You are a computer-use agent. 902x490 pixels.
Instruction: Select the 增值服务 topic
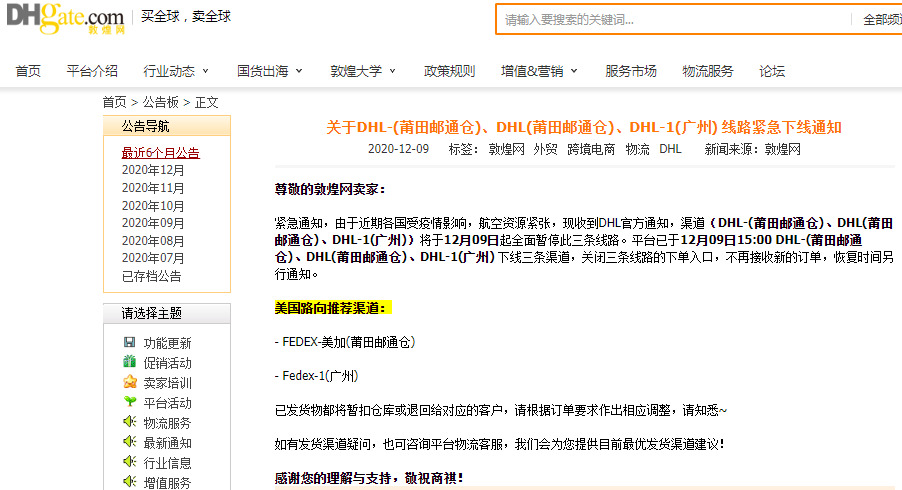pos(167,483)
